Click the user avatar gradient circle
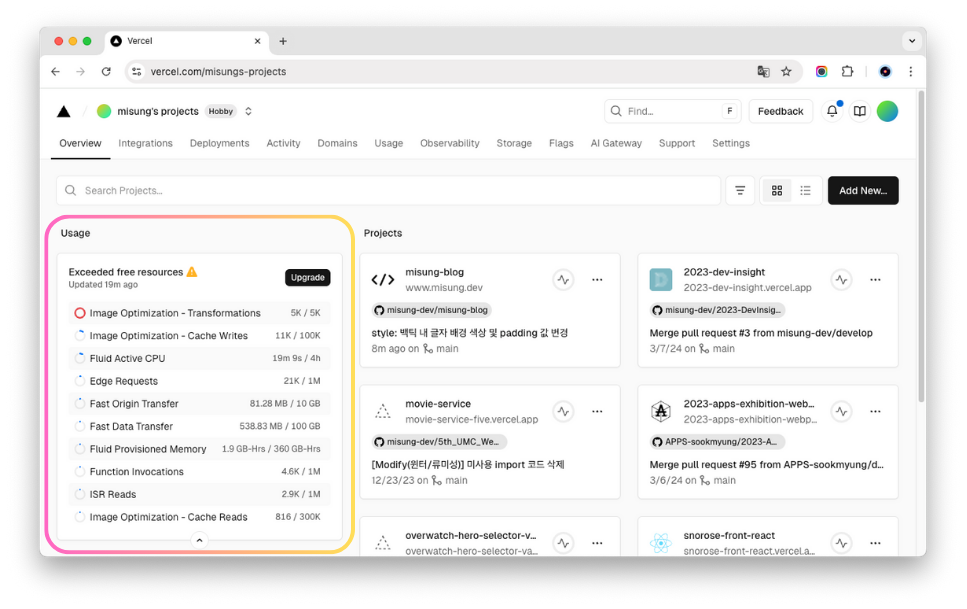The width and height of the screenshot is (967, 609). pos(887,111)
